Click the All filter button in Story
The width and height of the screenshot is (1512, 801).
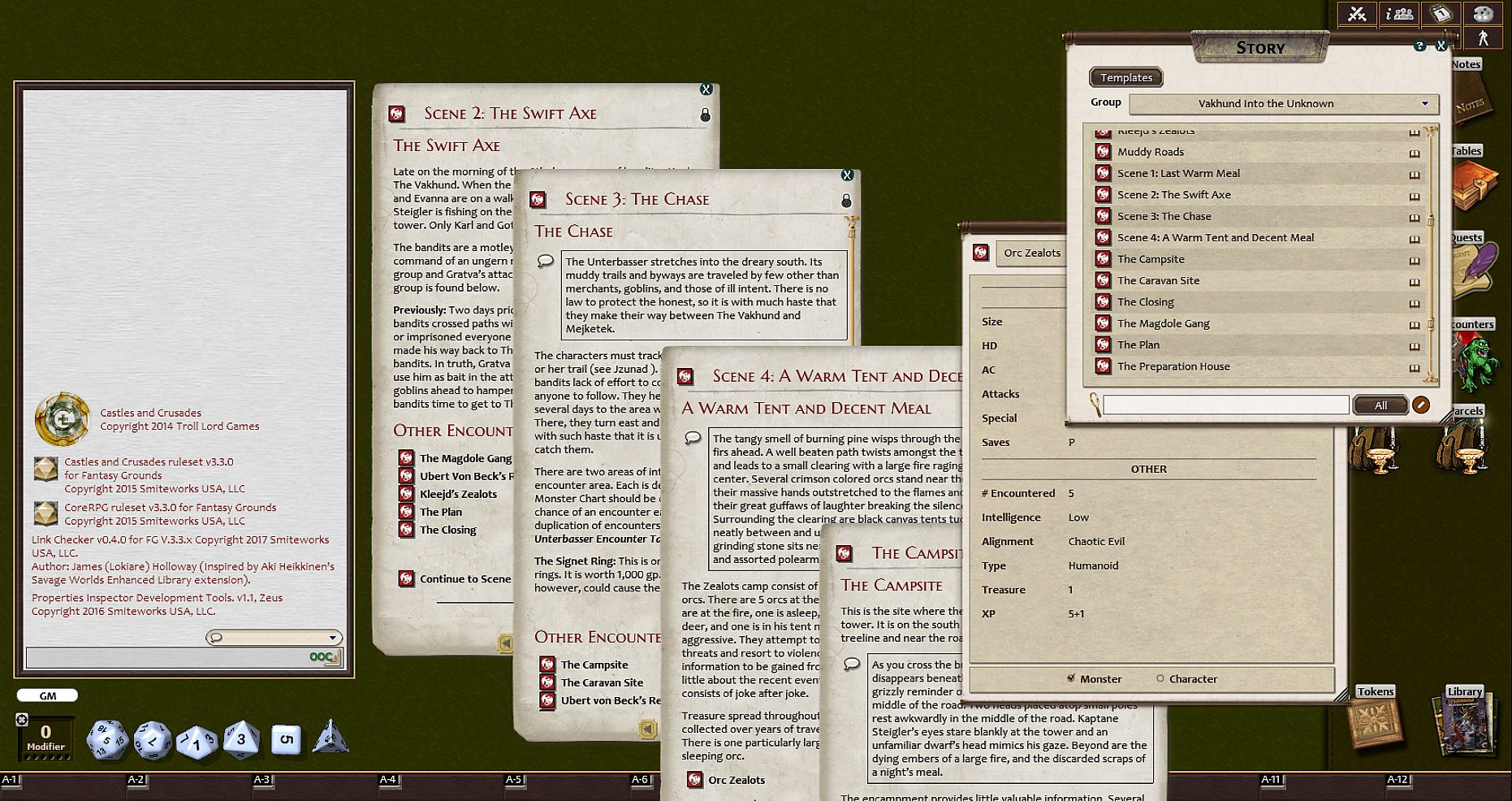pyautogui.click(x=1380, y=405)
